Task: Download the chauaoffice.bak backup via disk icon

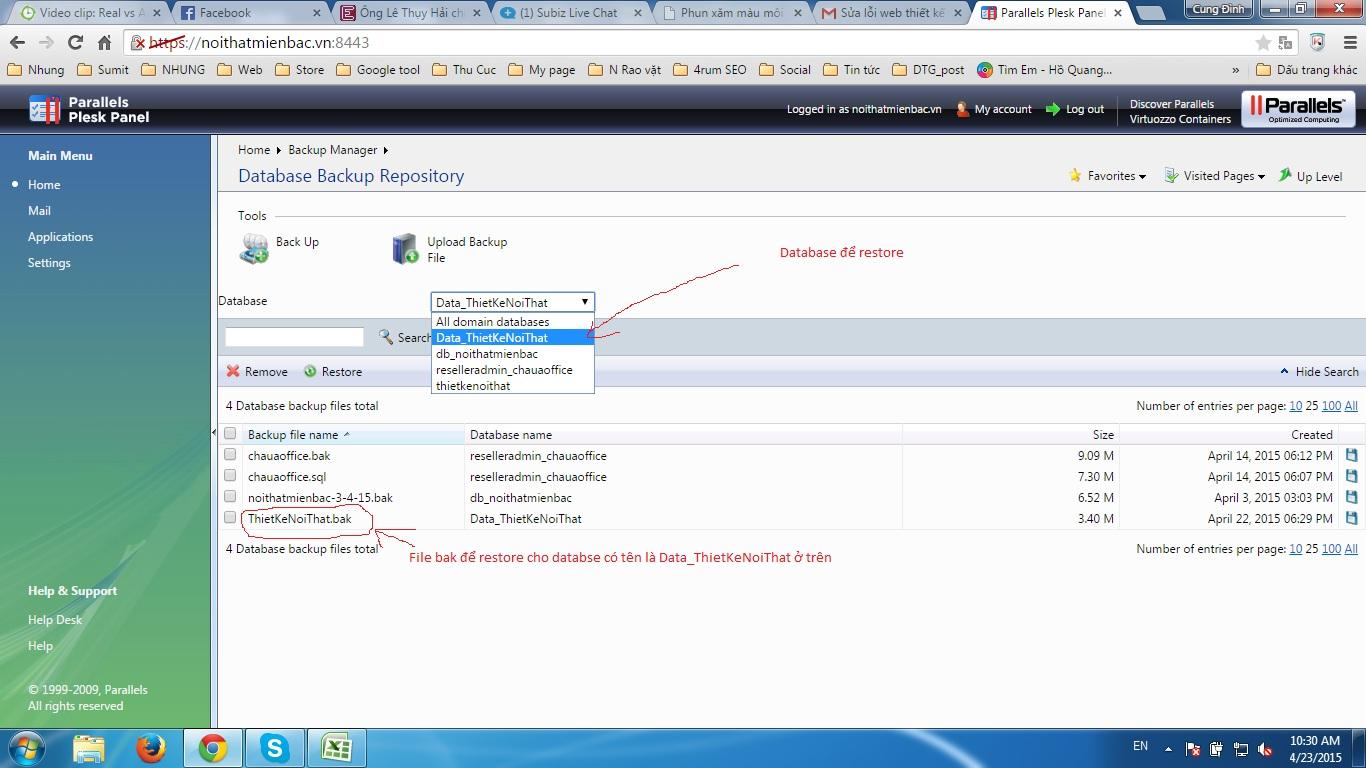Action: pos(1352,455)
